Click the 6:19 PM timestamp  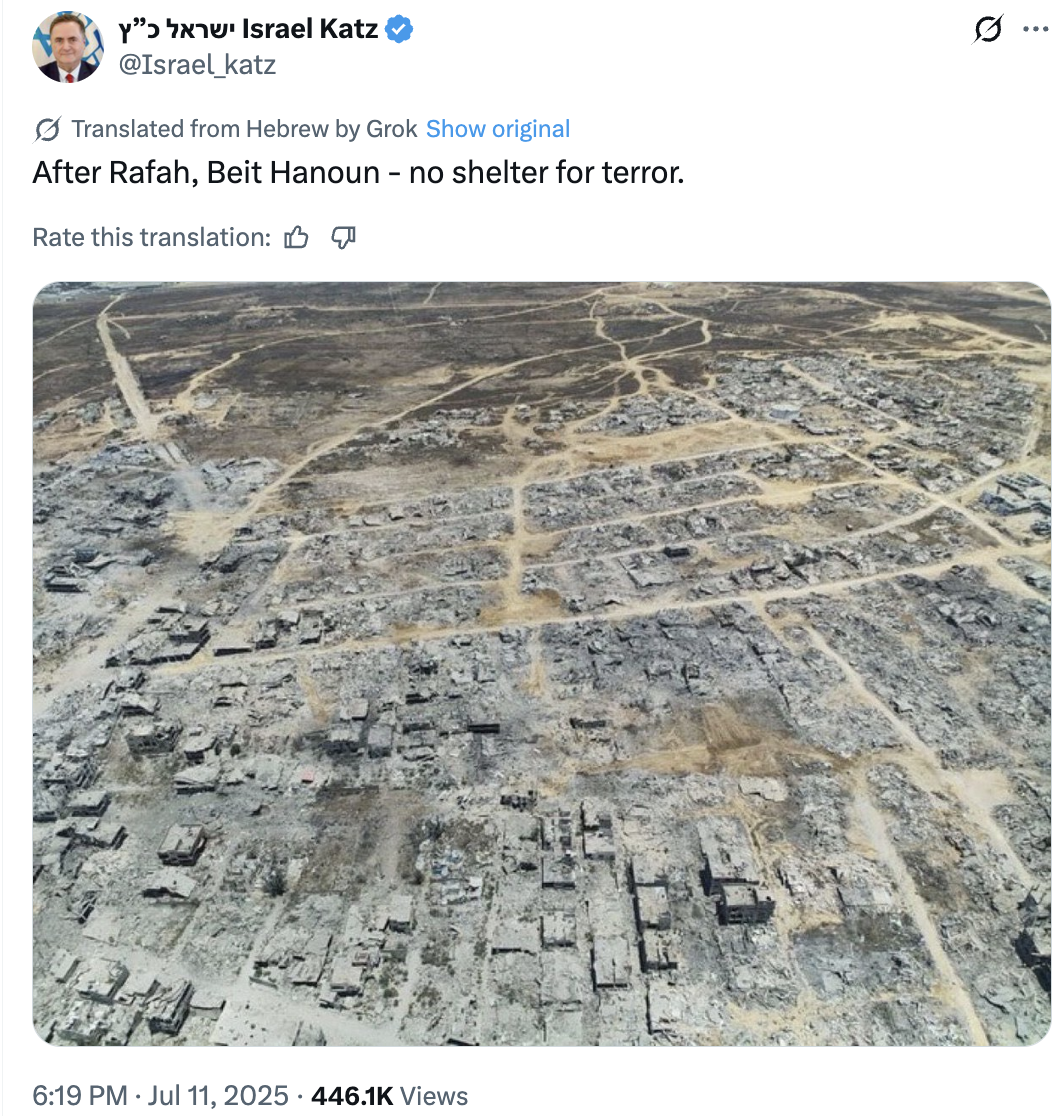80,1095
